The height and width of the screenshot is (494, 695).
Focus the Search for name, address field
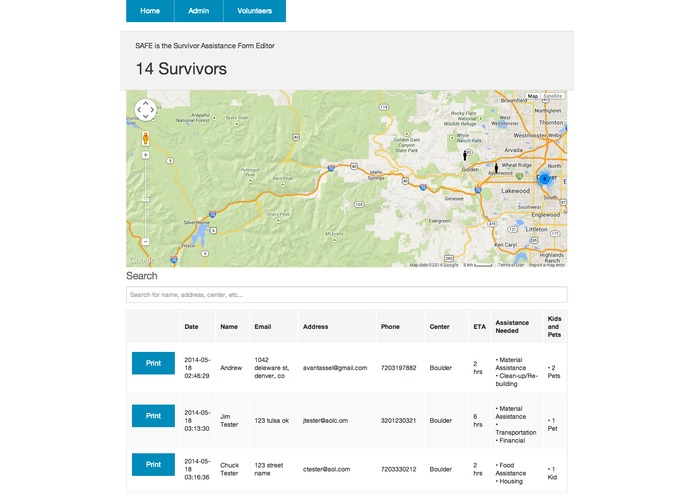click(x=347, y=295)
